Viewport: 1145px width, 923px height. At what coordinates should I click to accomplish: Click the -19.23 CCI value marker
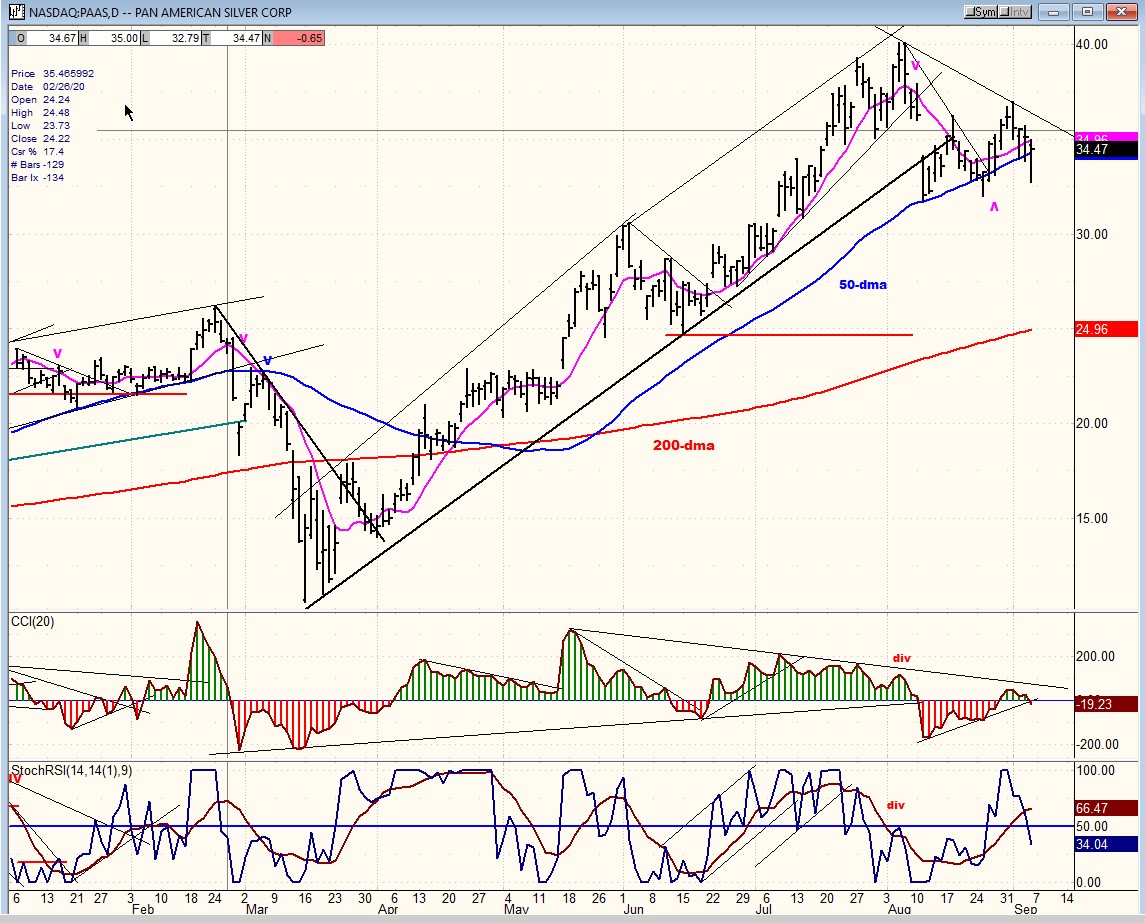[1106, 704]
